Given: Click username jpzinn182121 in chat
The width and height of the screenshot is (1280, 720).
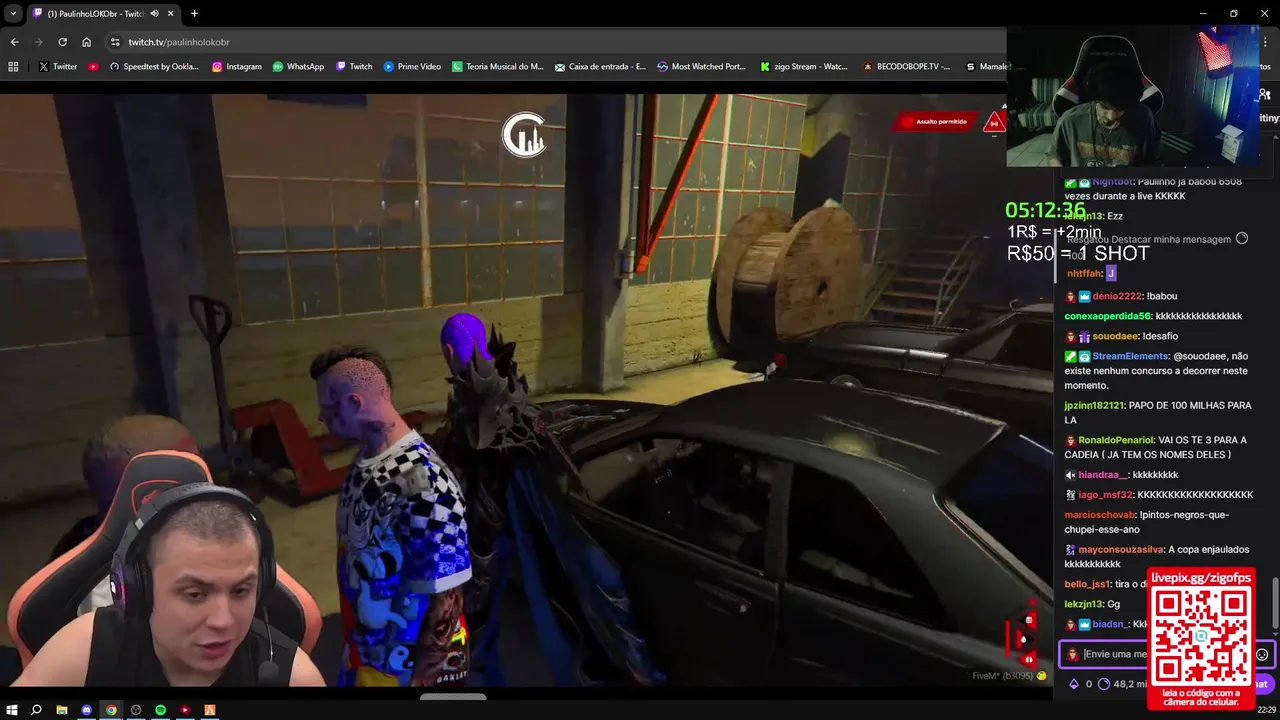Looking at the screenshot, I should (x=1094, y=406).
